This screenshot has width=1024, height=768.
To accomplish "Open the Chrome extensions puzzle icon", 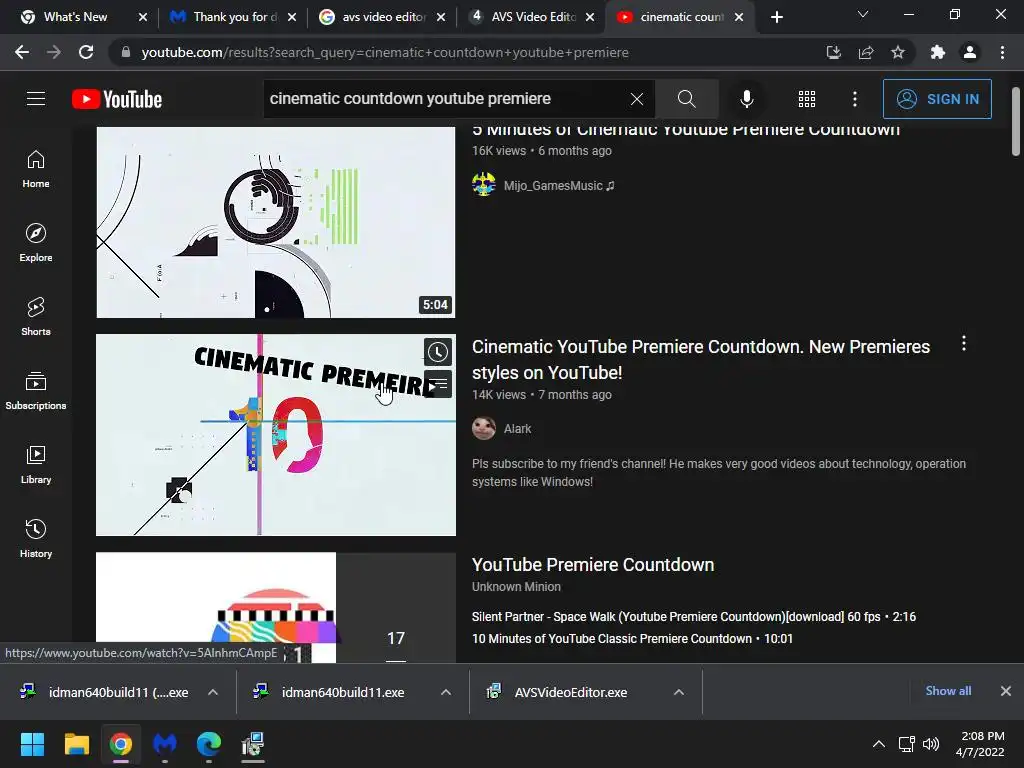I will click(x=938, y=52).
